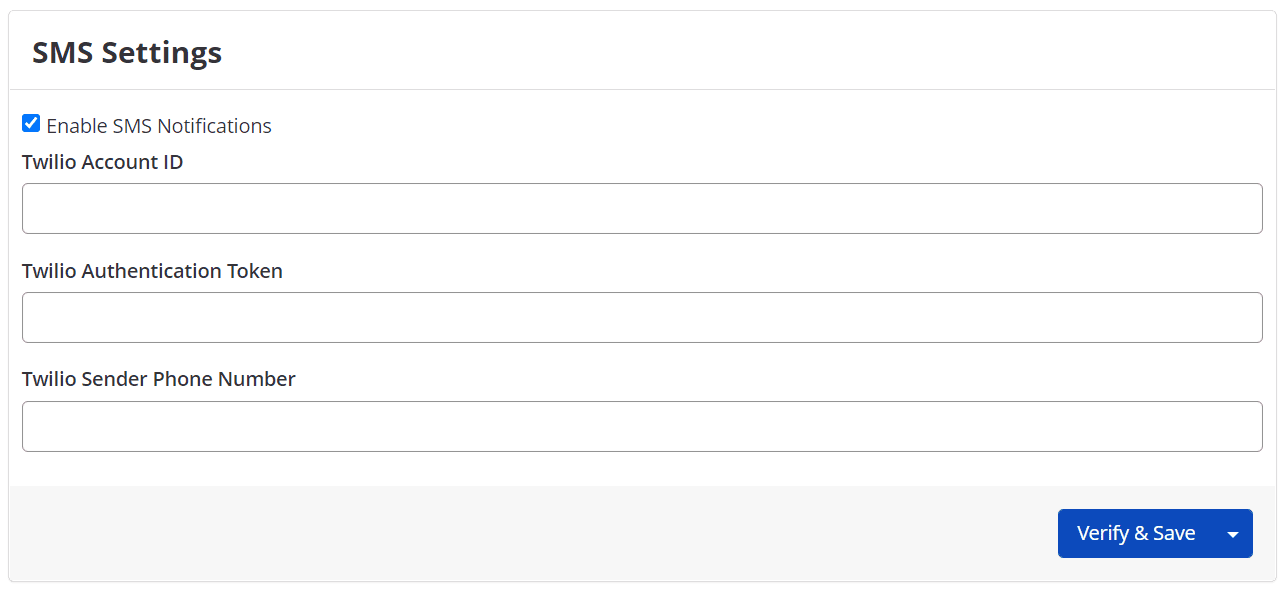Viewport: 1286px width, 600px height.
Task: Click the empty Authentication Token text box
Action: click(x=640, y=317)
